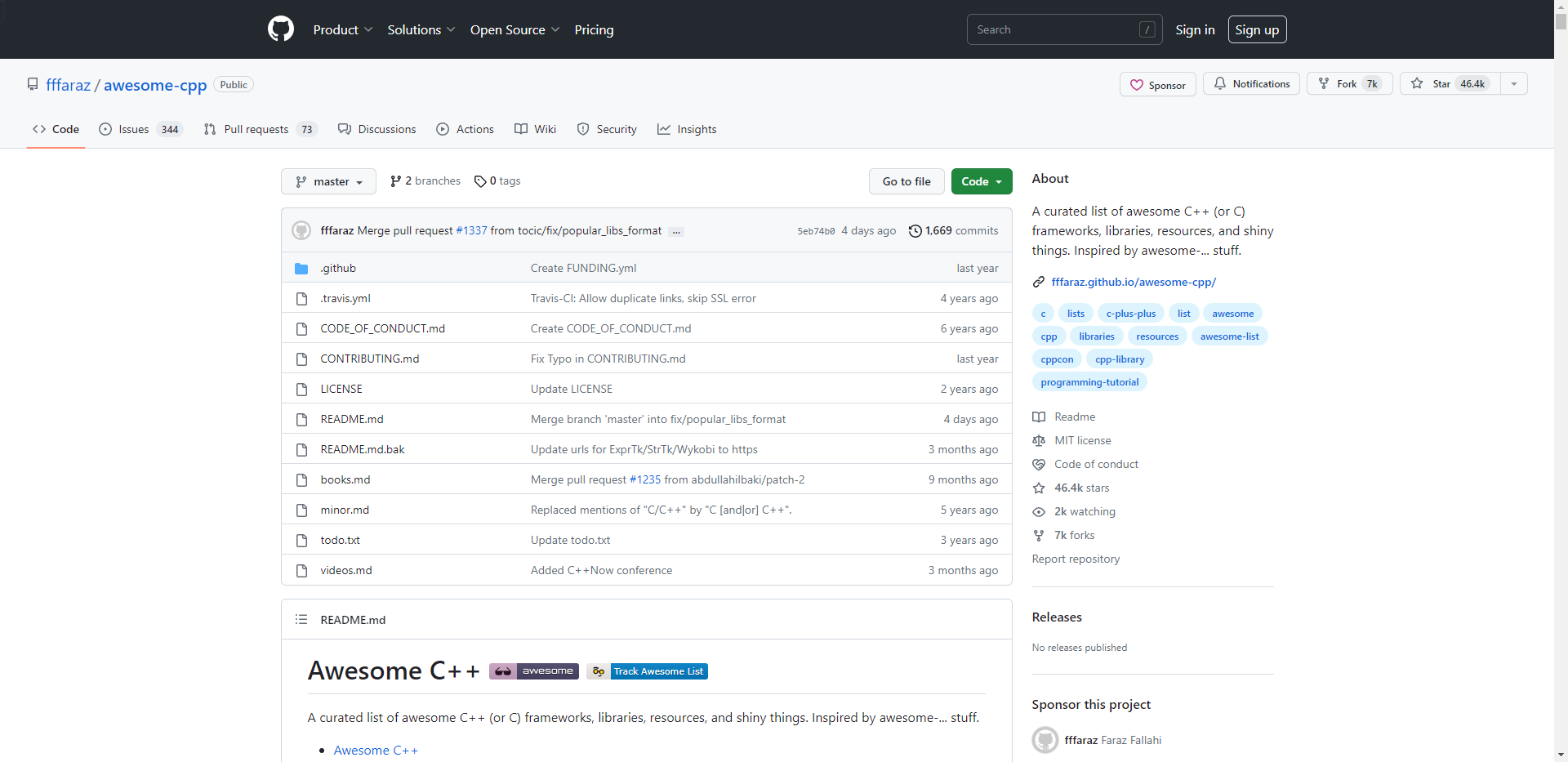1568x762 pixels.
Task: Click the file icon next to README.md.bak
Action: click(x=301, y=450)
